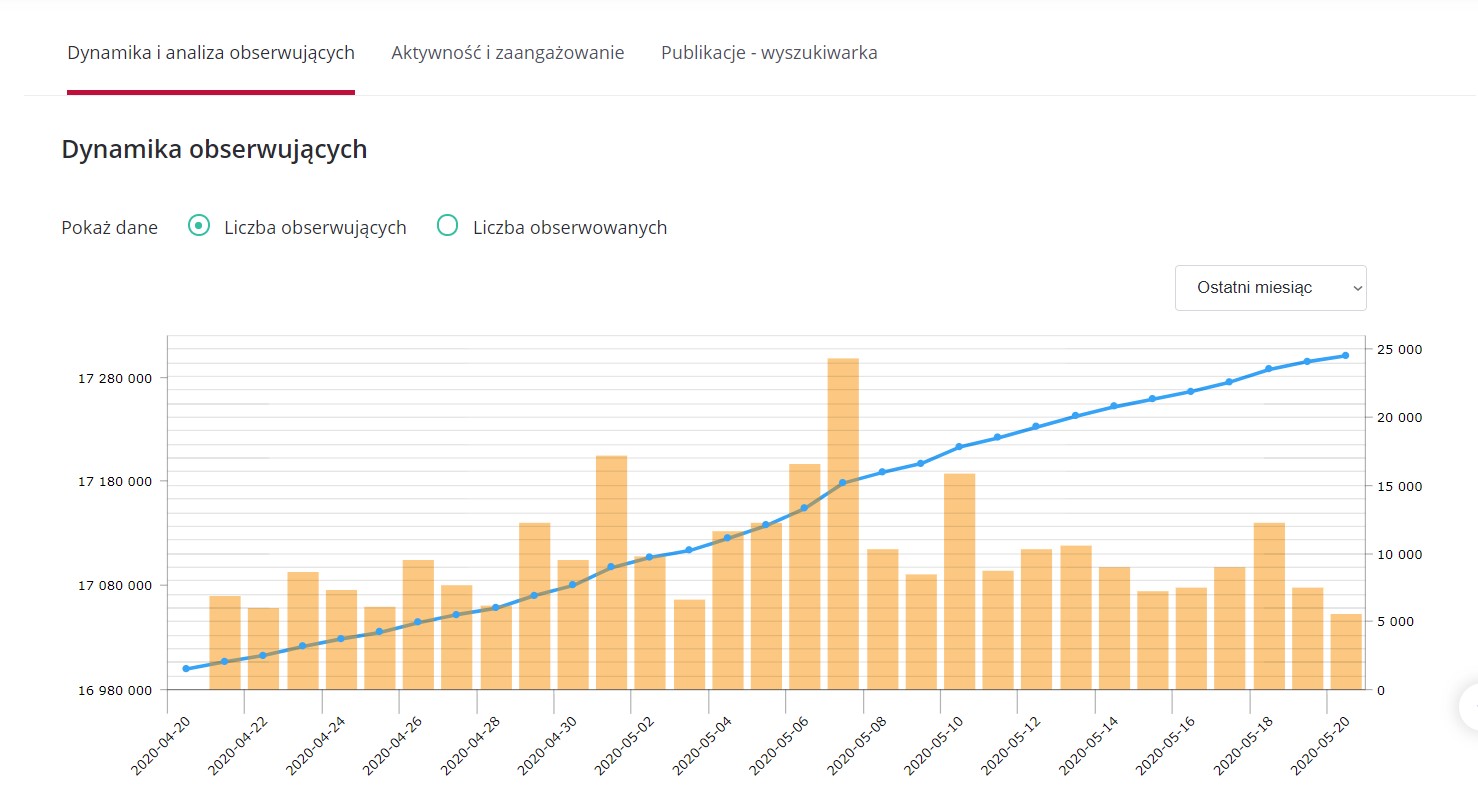Choose the Liczba obserwowanych radio option
The image size is (1478, 803).
coord(447,226)
